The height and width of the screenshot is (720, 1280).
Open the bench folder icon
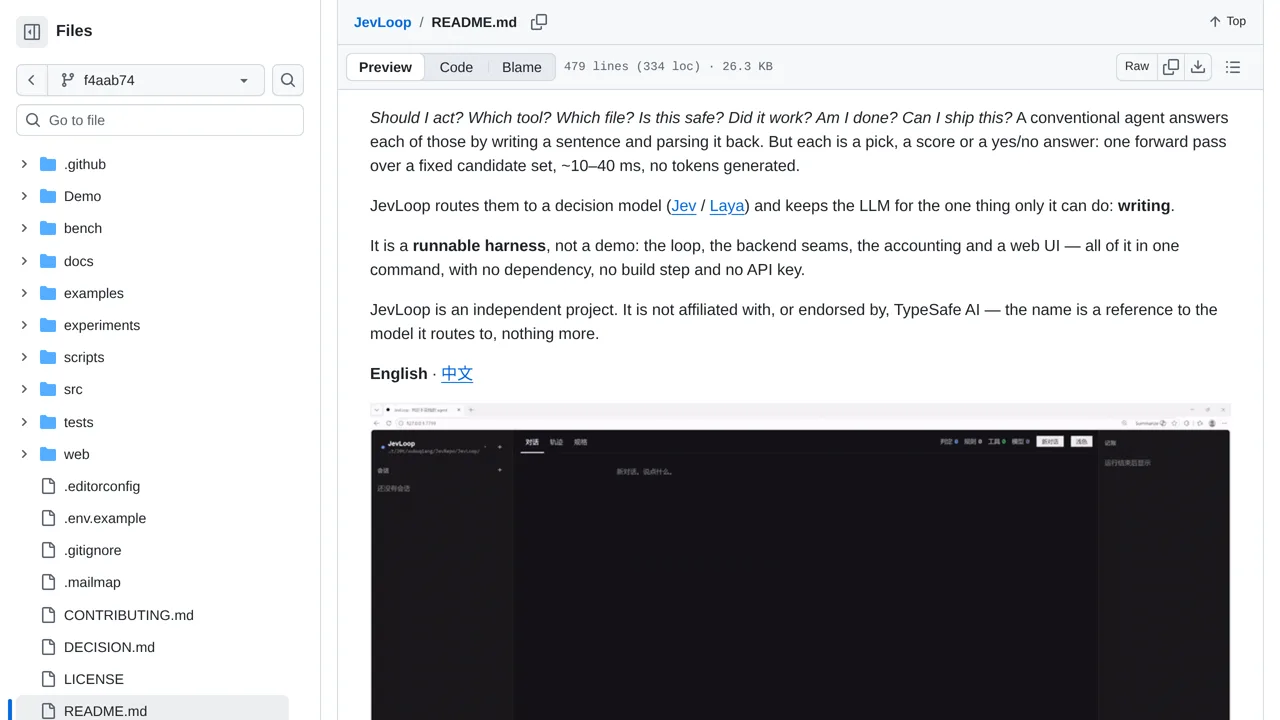point(48,228)
